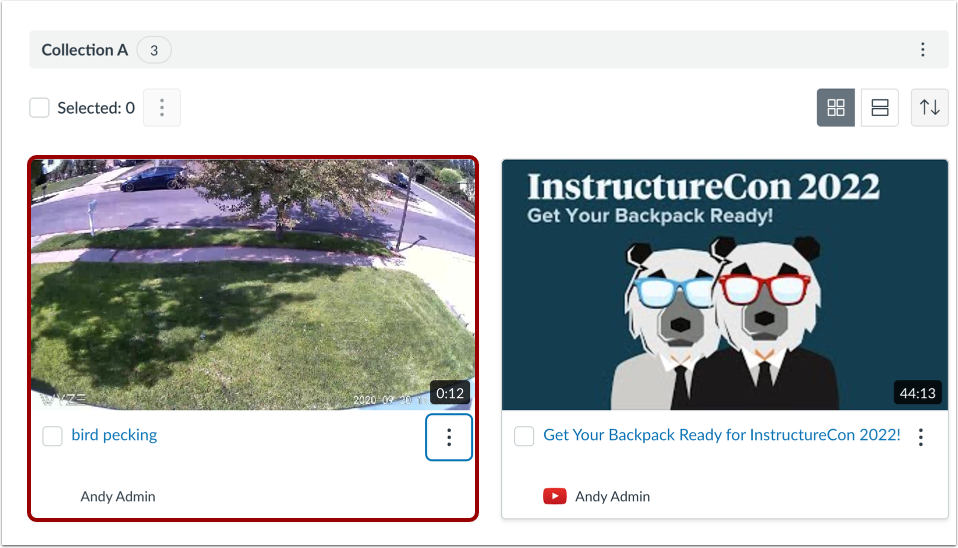Open options menu for bird pecking
The width and height of the screenshot is (958, 548).
tap(449, 437)
